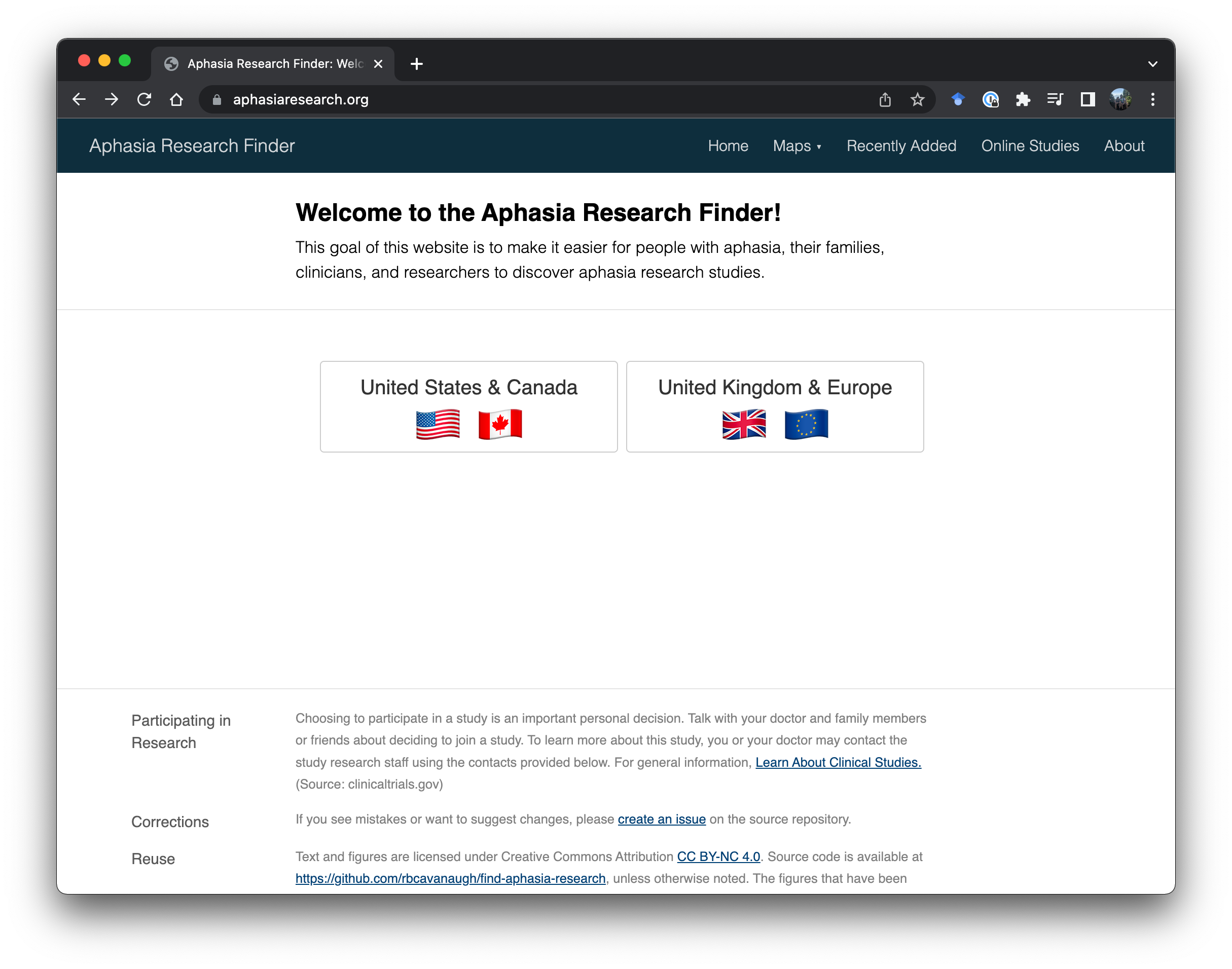Select the United Kingdom & Europe card

(x=775, y=406)
